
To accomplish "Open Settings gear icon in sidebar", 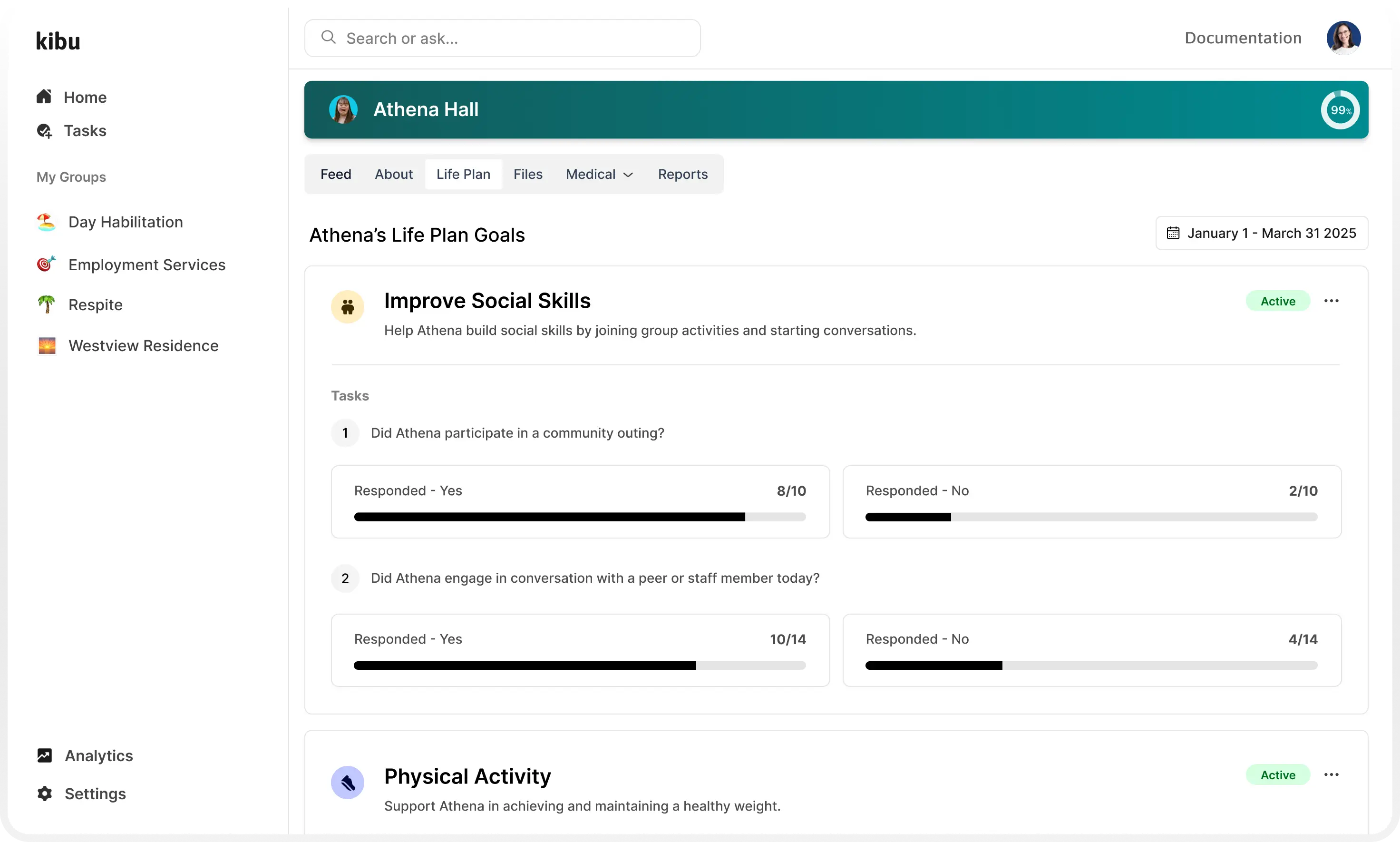I will pos(44,794).
